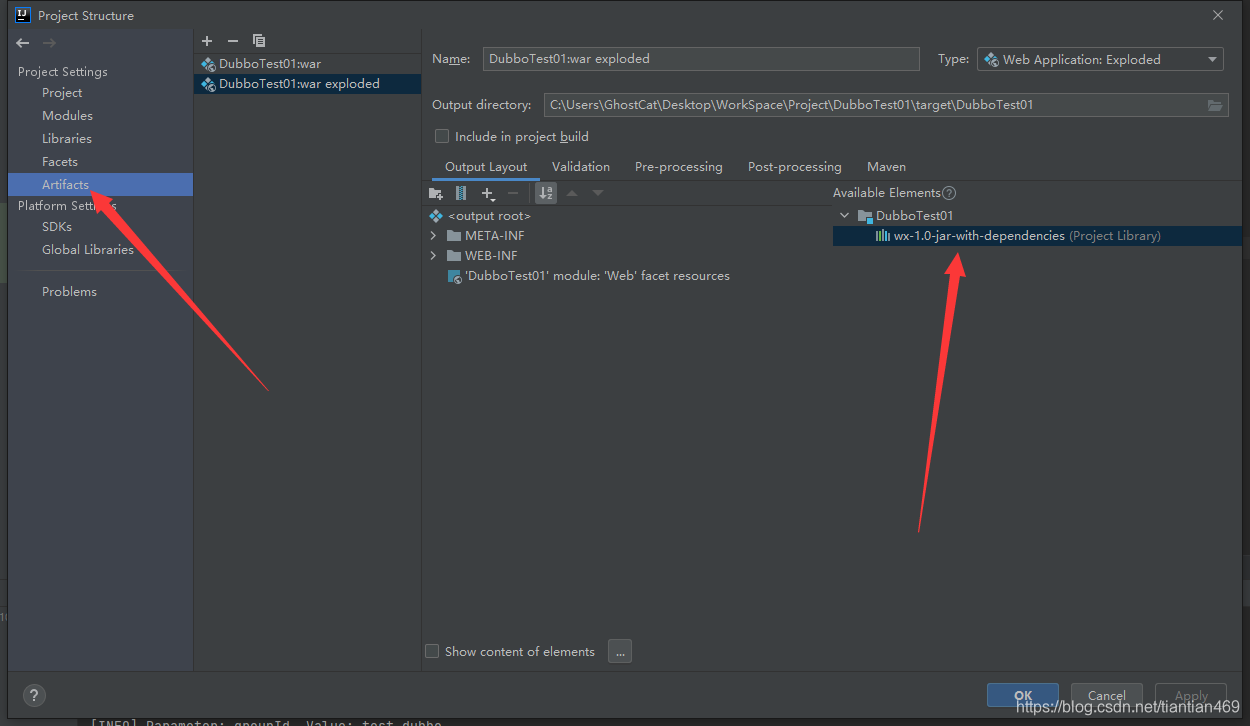Click the OK button
This screenshot has height=726, width=1250.
pos(1023,696)
